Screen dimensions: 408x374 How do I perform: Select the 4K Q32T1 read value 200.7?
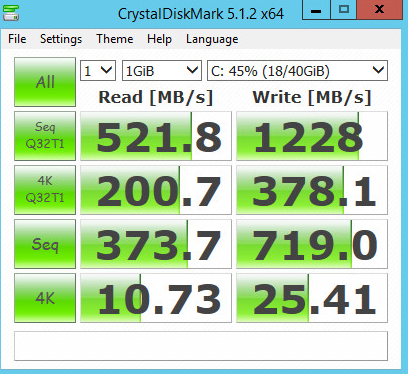[156, 190]
